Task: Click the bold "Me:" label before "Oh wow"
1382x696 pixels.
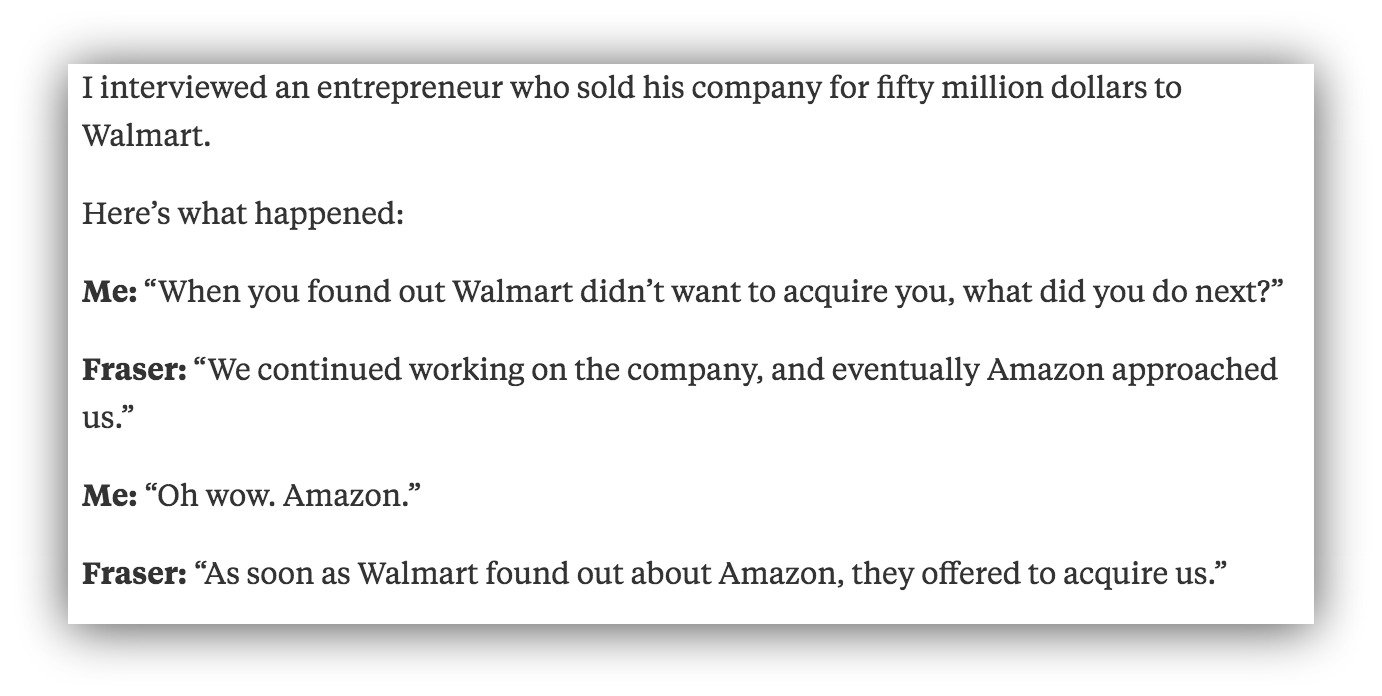Action: click(x=109, y=495)
